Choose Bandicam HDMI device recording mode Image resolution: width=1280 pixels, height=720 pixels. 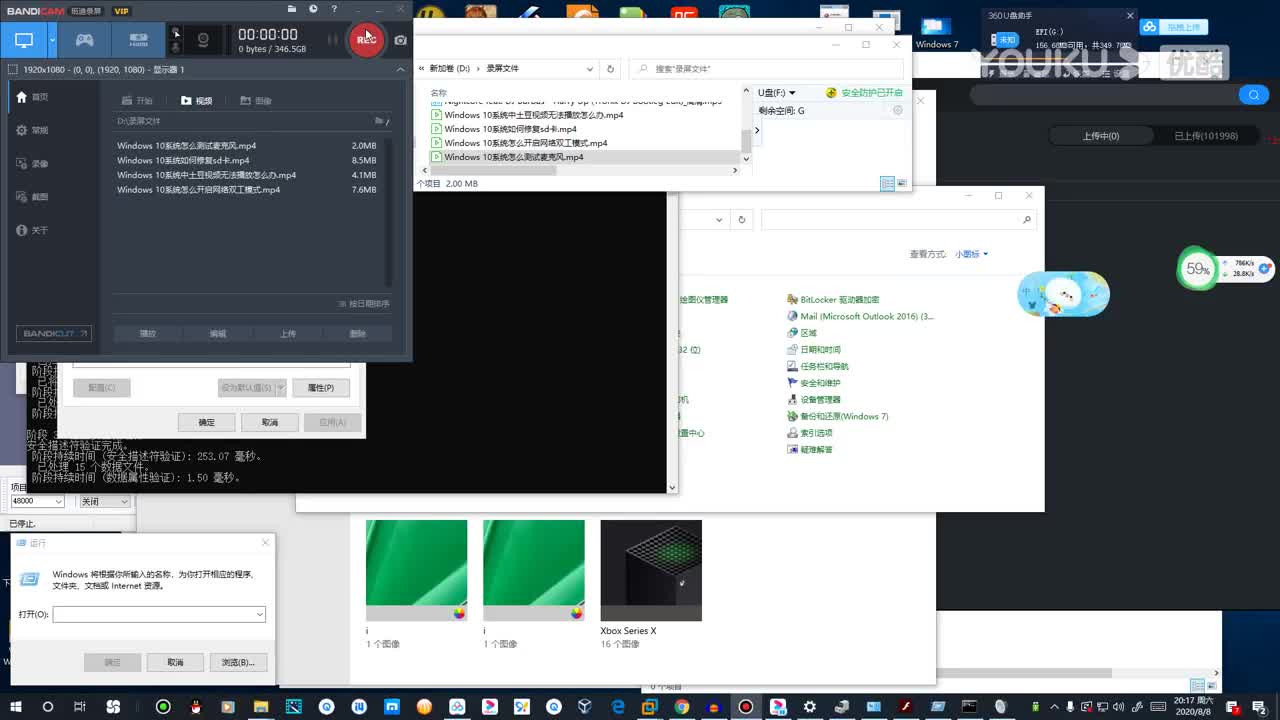pos(138,40)
